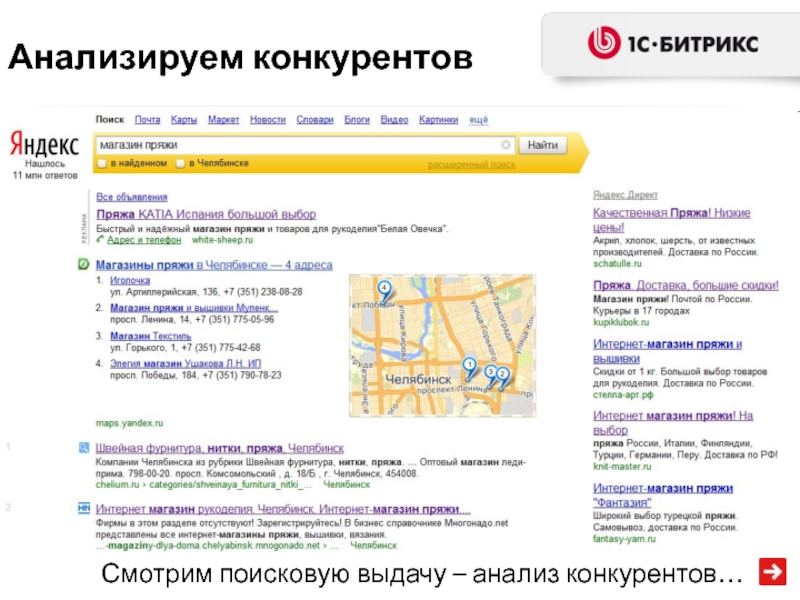Expand 'Все объявления' ads list
The width and height of the screenshot is (800, 600).
pyautogui.click(x=131, y=197)
